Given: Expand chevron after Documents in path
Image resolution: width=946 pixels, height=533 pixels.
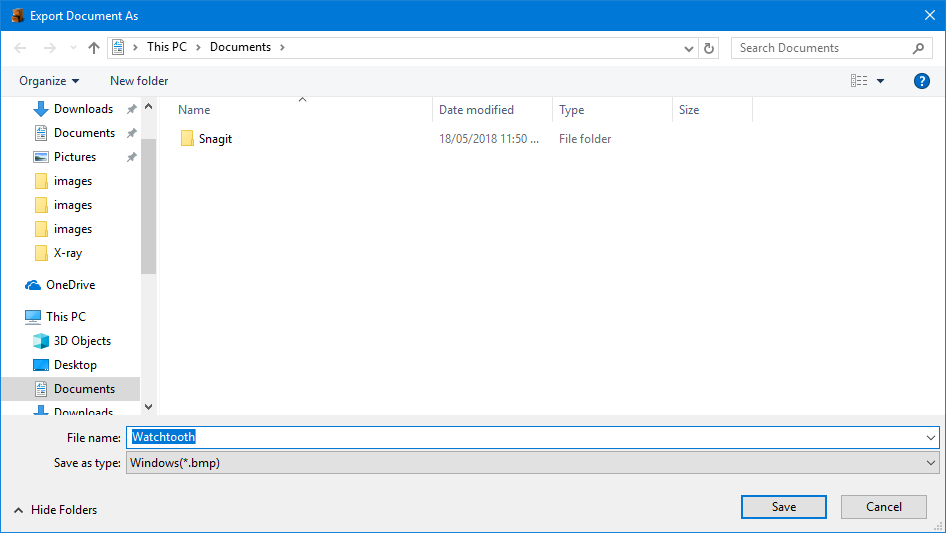Looking at the screenshot, I should coord(282,47).
